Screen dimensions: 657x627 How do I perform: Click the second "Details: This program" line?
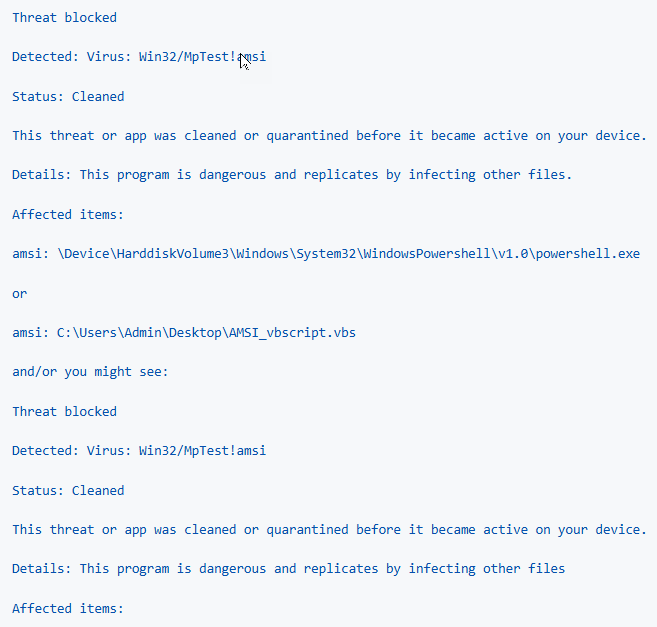coord(288,569)
